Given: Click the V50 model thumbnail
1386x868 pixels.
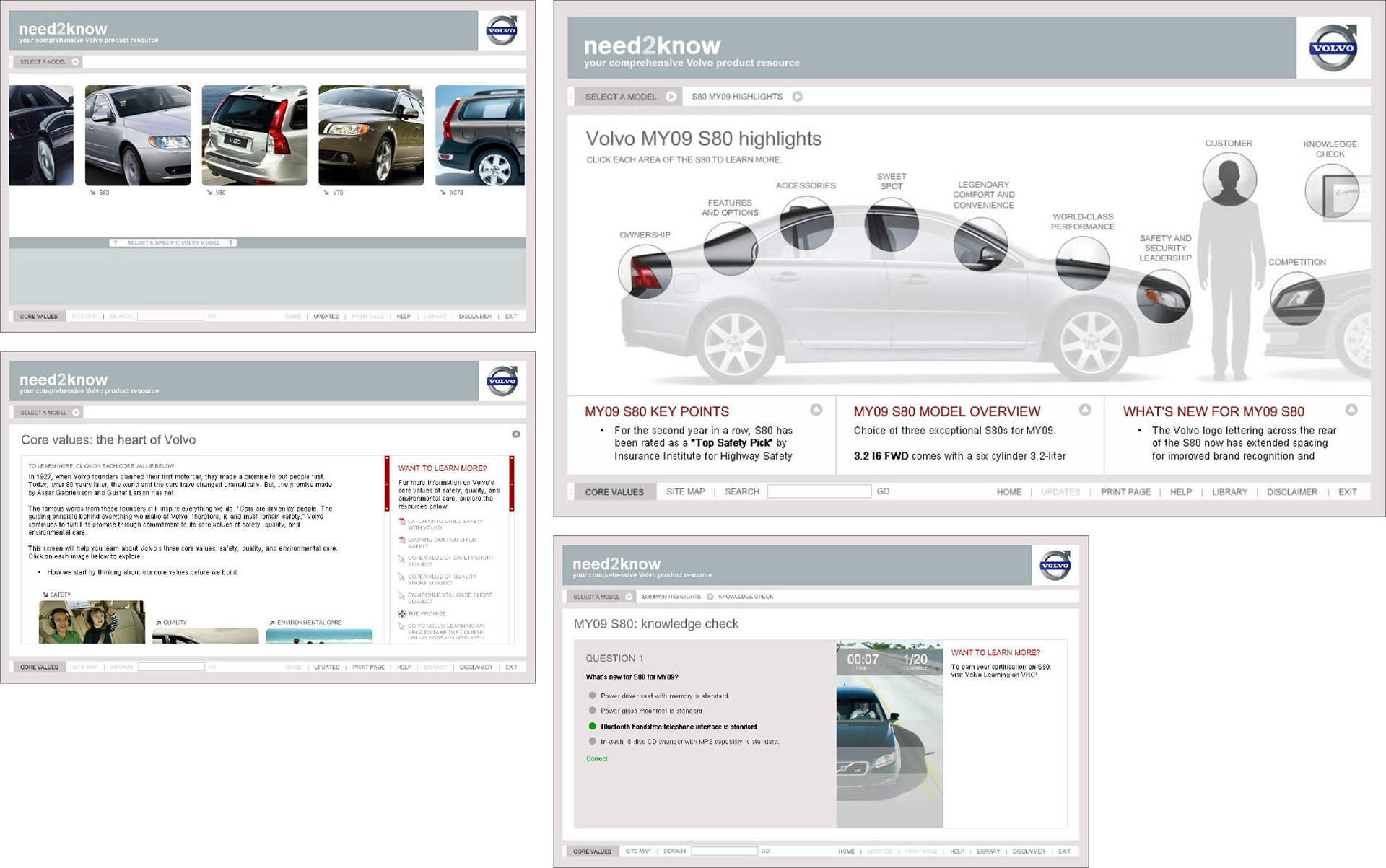Looking at the screenshot, I should point(254,136).
